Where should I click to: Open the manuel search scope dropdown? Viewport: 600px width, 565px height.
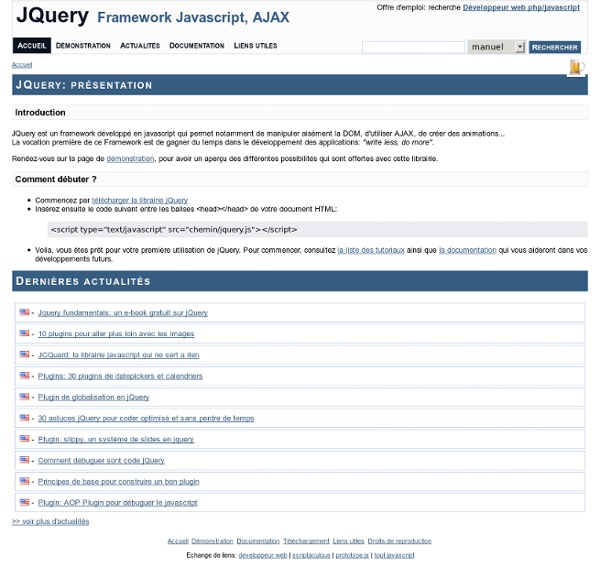(496, 47)
